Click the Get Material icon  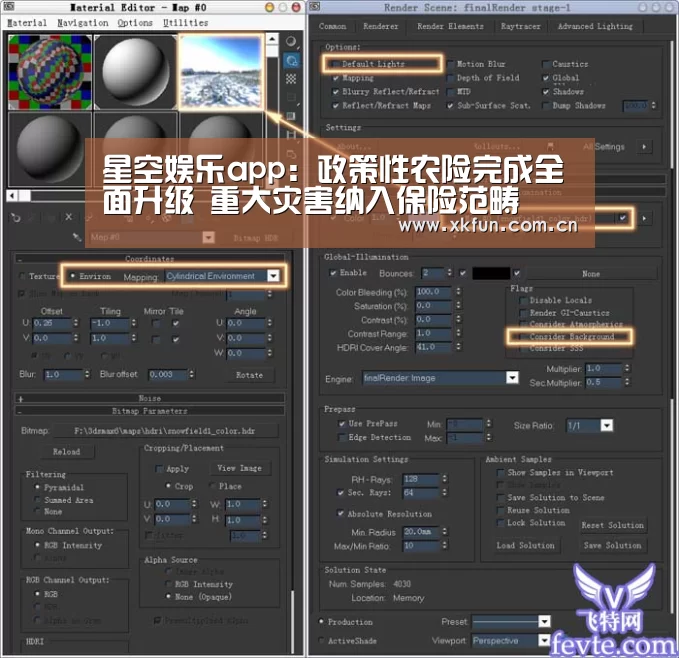pos(16,217)
